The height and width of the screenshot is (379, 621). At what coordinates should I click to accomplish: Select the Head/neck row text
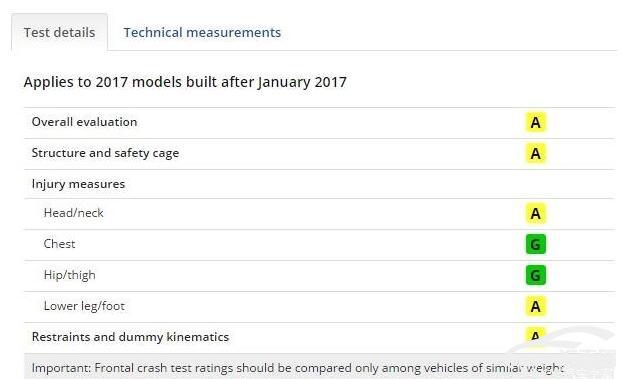pyautogui.click(x=74, y=213)
